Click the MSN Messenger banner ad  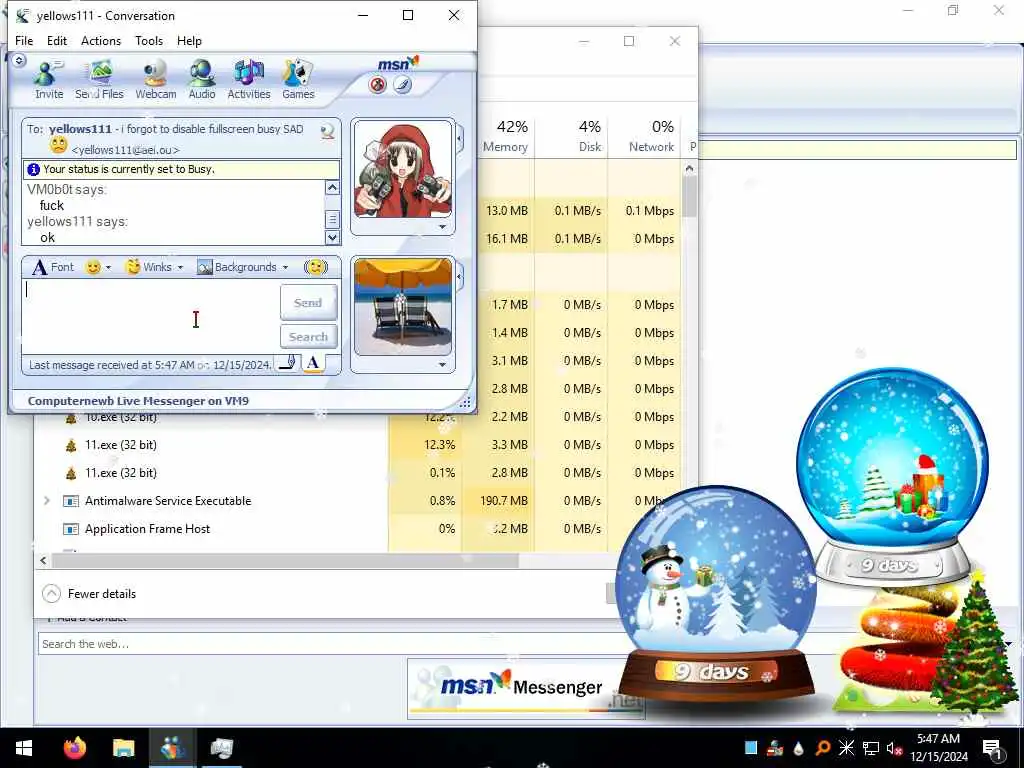coord(526,688)
